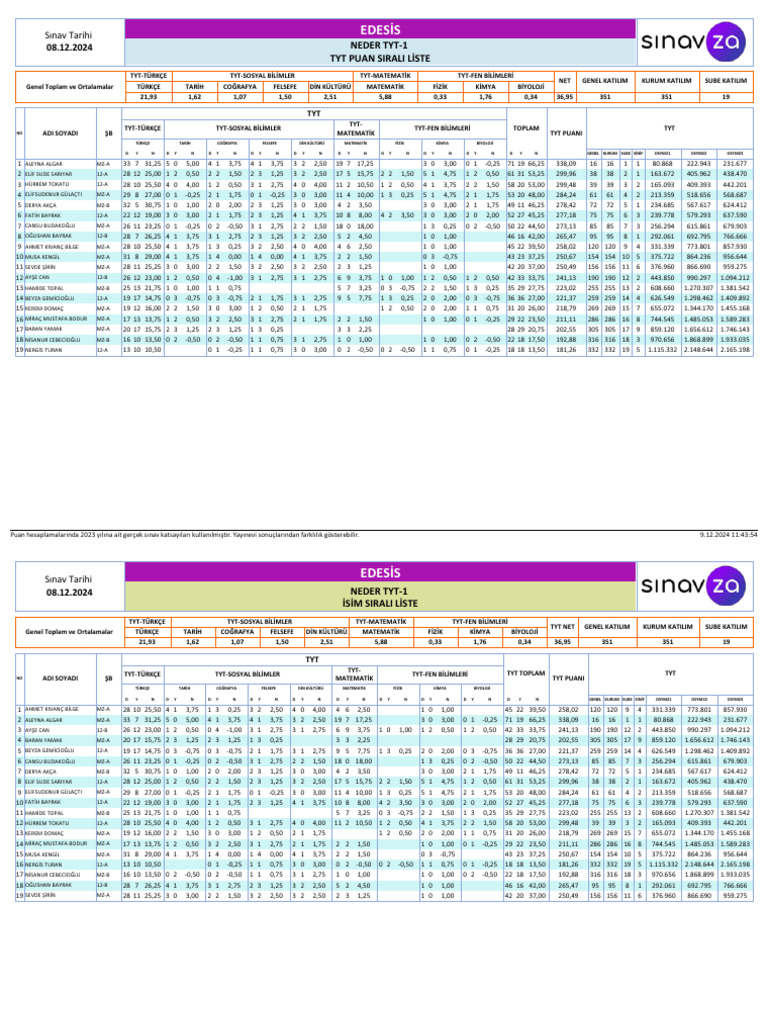The image size is (768, 1024).
Task: Click the sinavza logo on the first page
Action: tap(694, 42)
